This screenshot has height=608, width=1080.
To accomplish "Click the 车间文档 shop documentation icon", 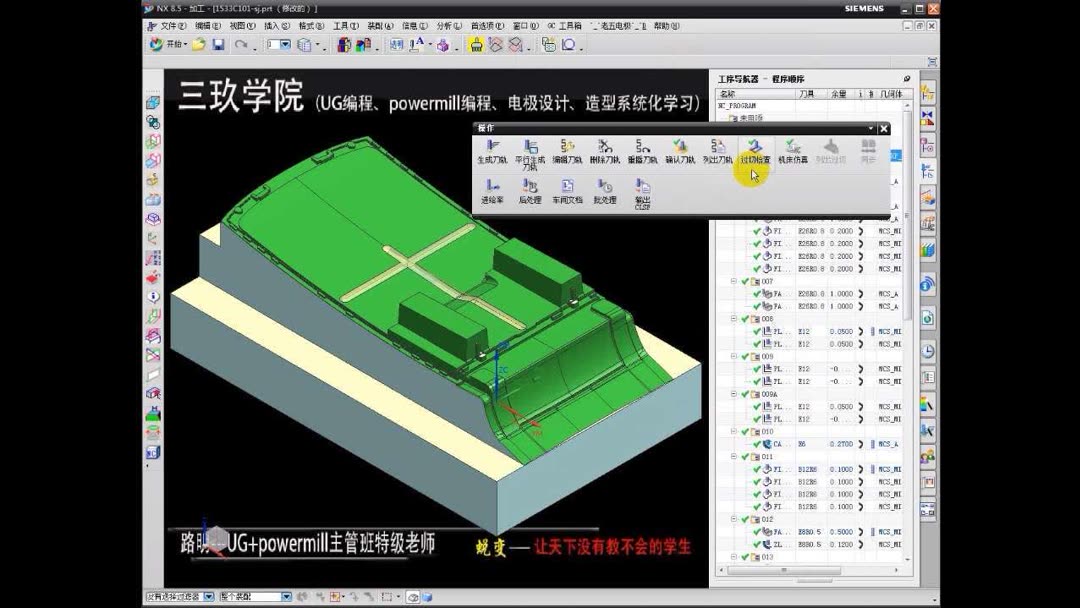I will pos(569,190).
